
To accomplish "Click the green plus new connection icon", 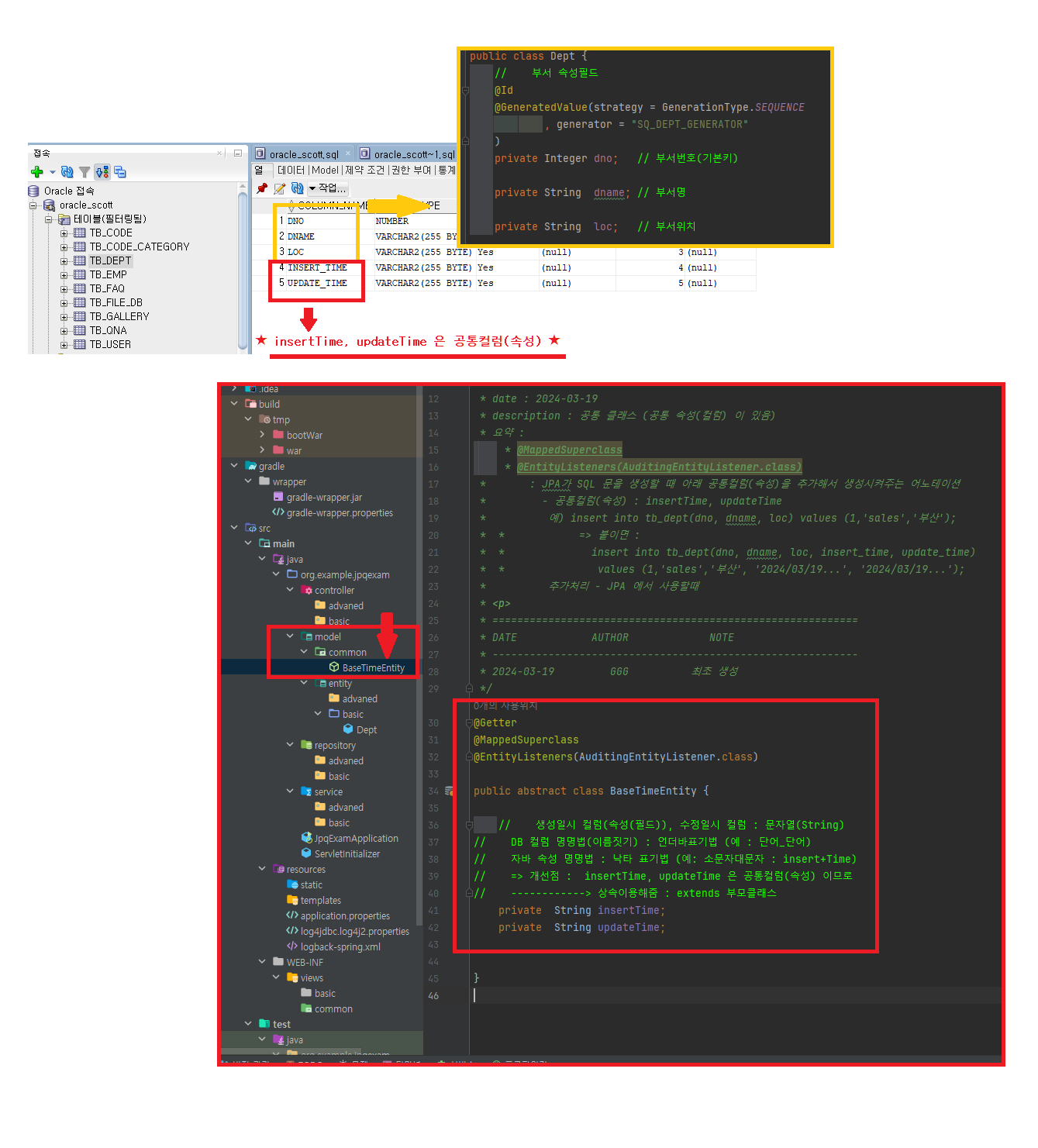I will point(36,171).
